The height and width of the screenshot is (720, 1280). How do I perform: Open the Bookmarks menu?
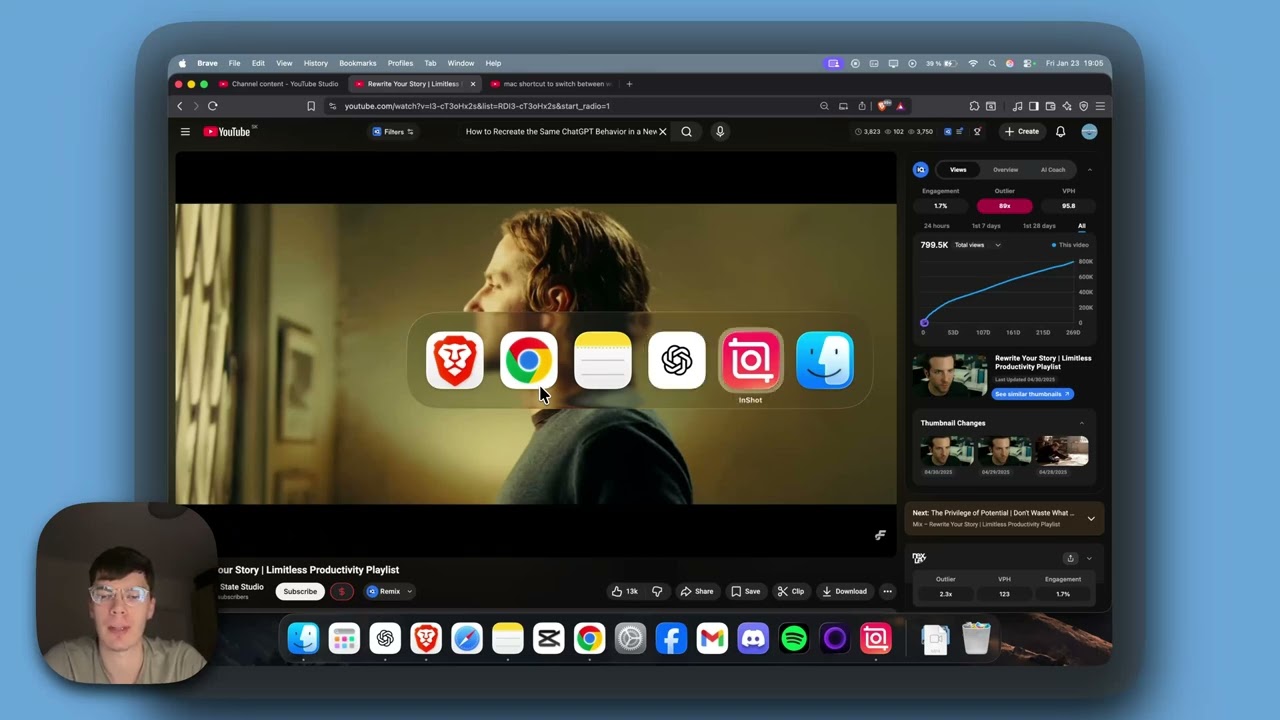(357, 63)
